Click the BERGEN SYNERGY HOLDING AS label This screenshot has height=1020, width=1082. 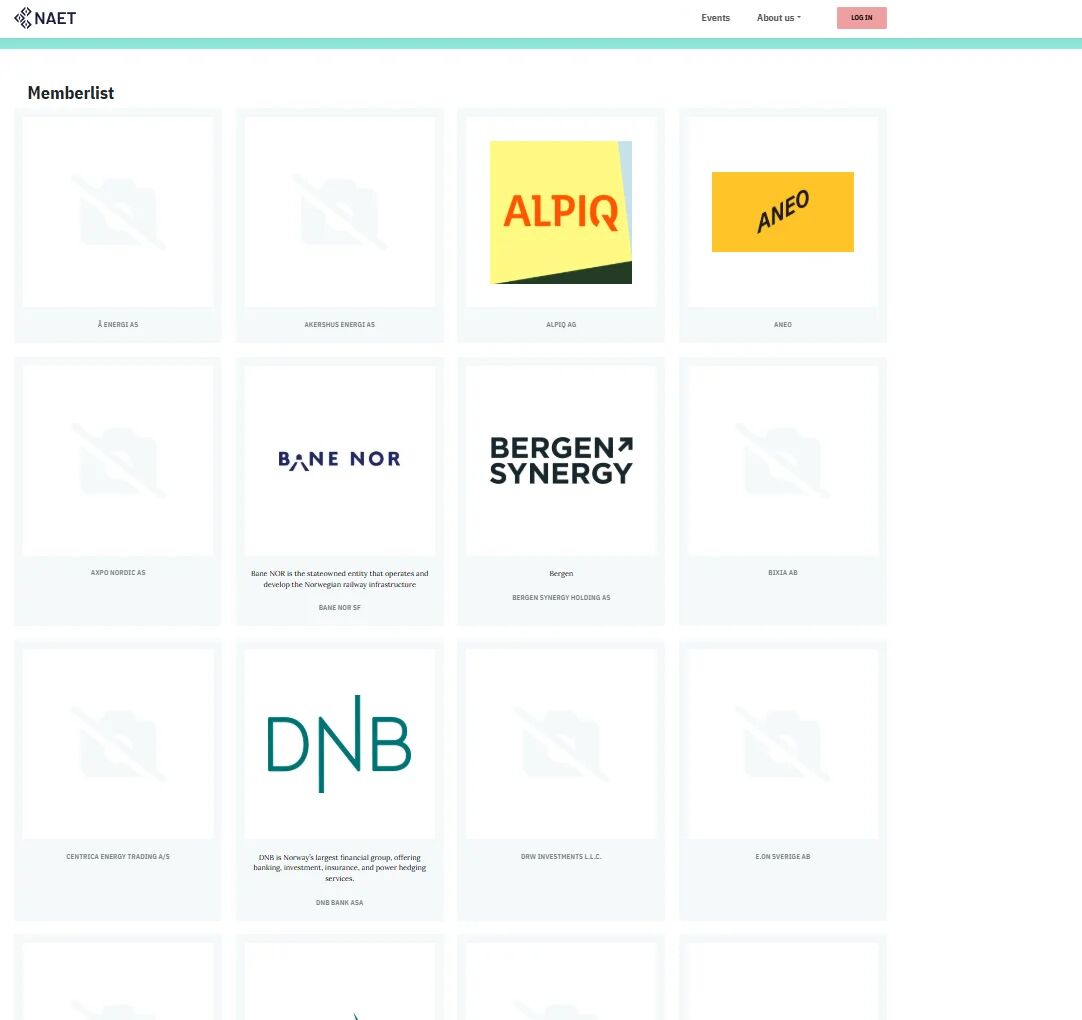[x=561, y=598]
